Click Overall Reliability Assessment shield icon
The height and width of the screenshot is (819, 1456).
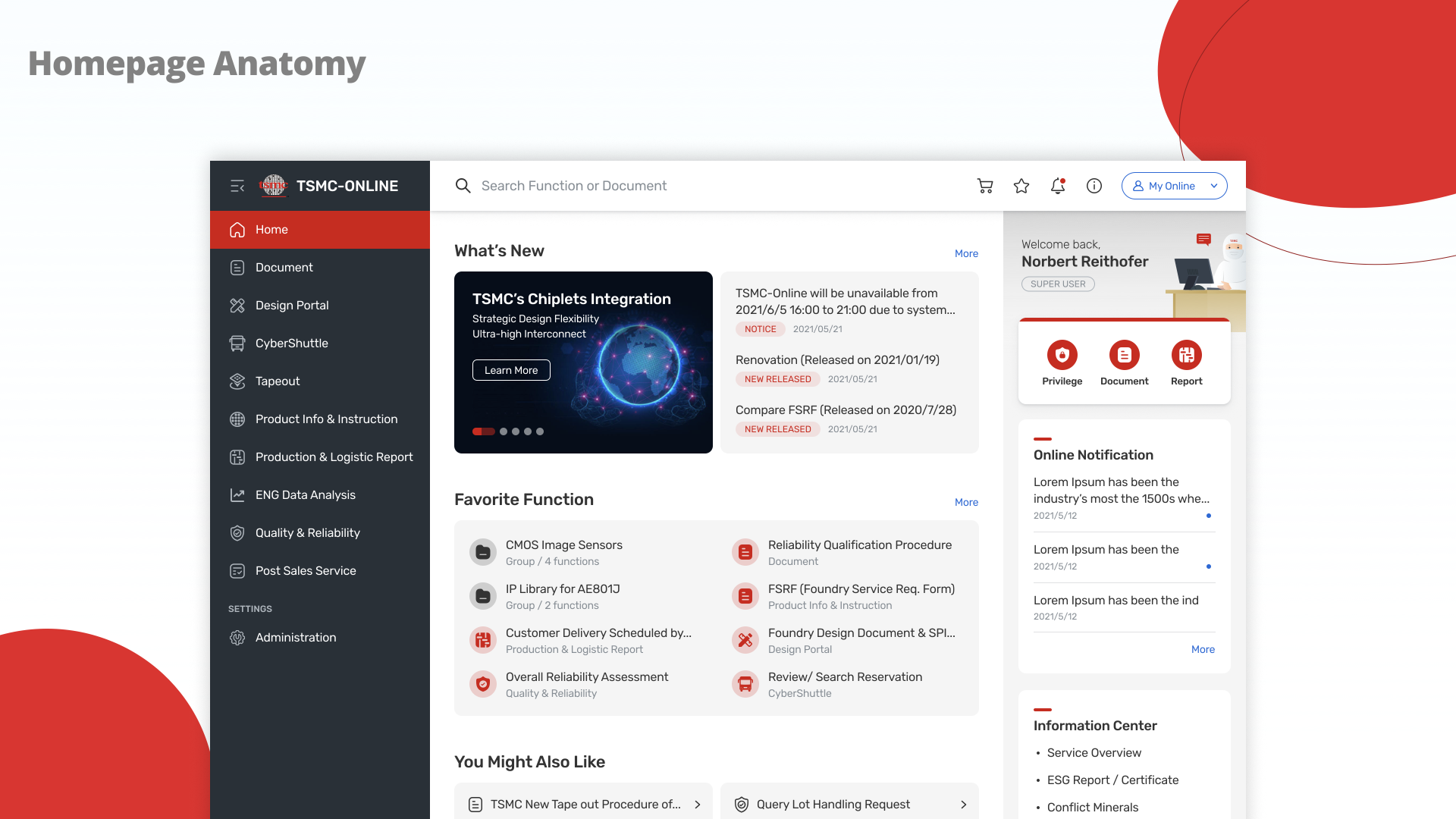tap(483, 684)
